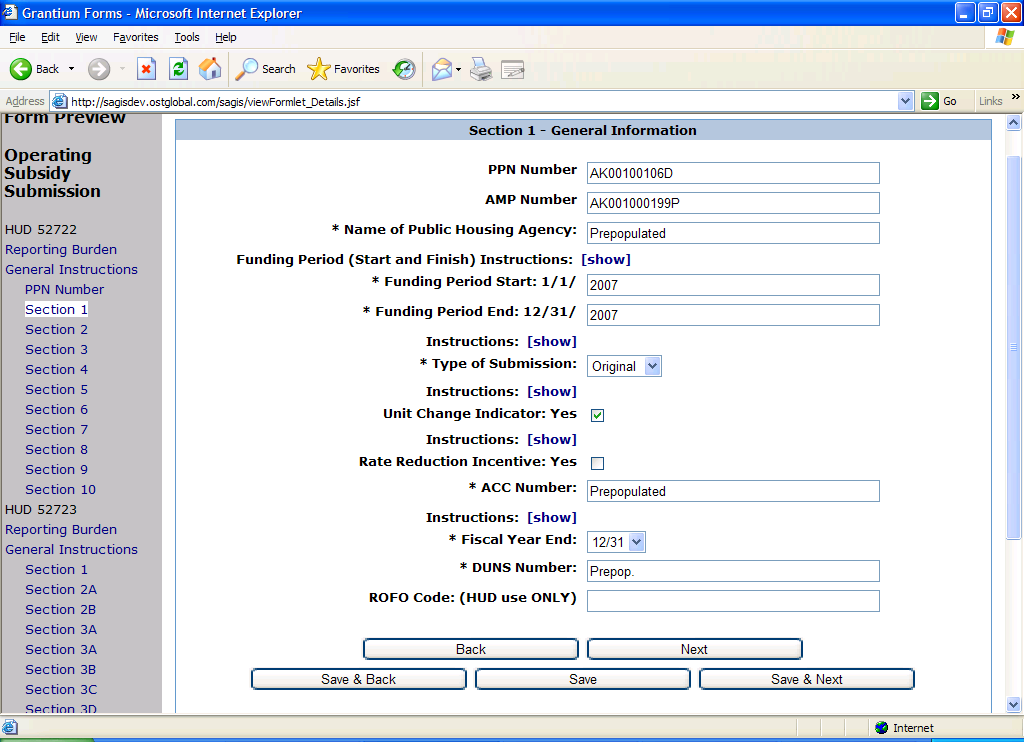This screenshot has height=742, width=1024.
Task: Go to the browser Home icon
Action: tap(210, 69)
